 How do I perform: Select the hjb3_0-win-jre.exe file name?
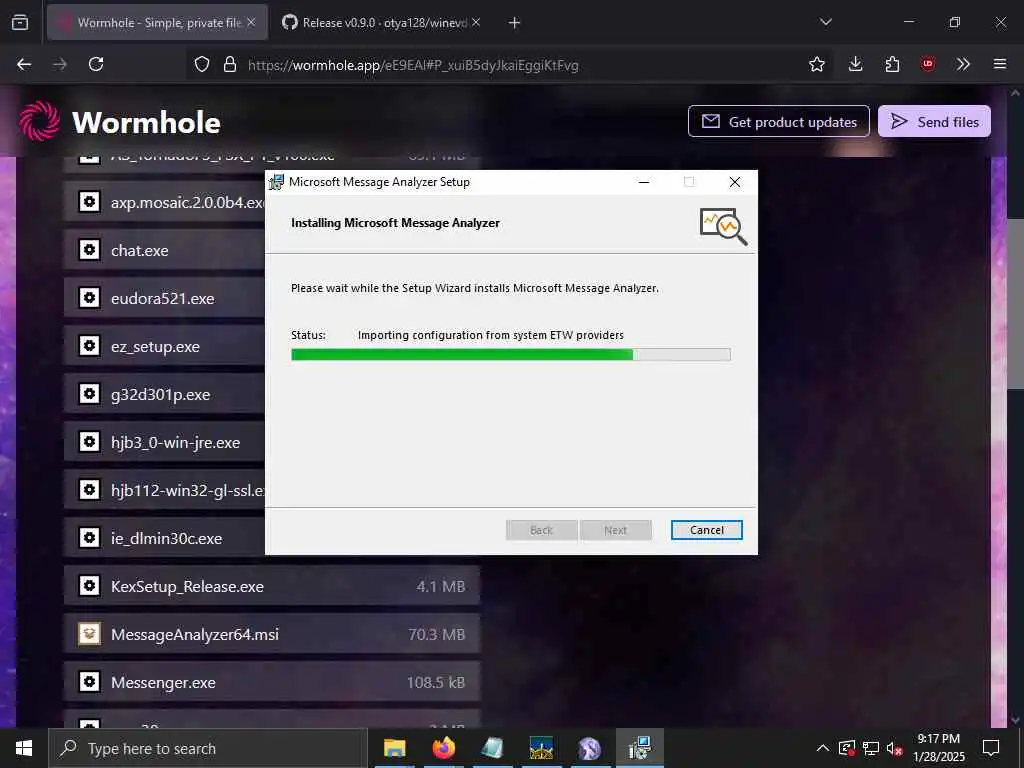pyautogui.click(x=176, y=443)
